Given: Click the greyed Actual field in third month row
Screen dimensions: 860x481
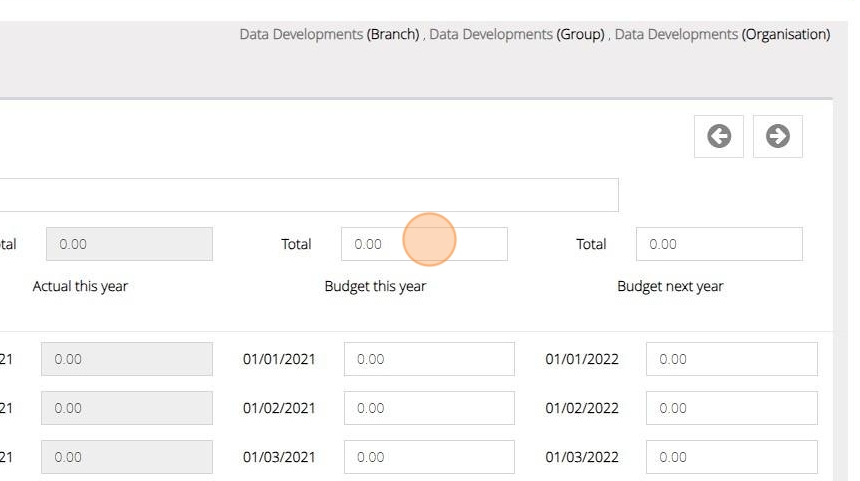Looking at the screenshot, I should 126,457.
